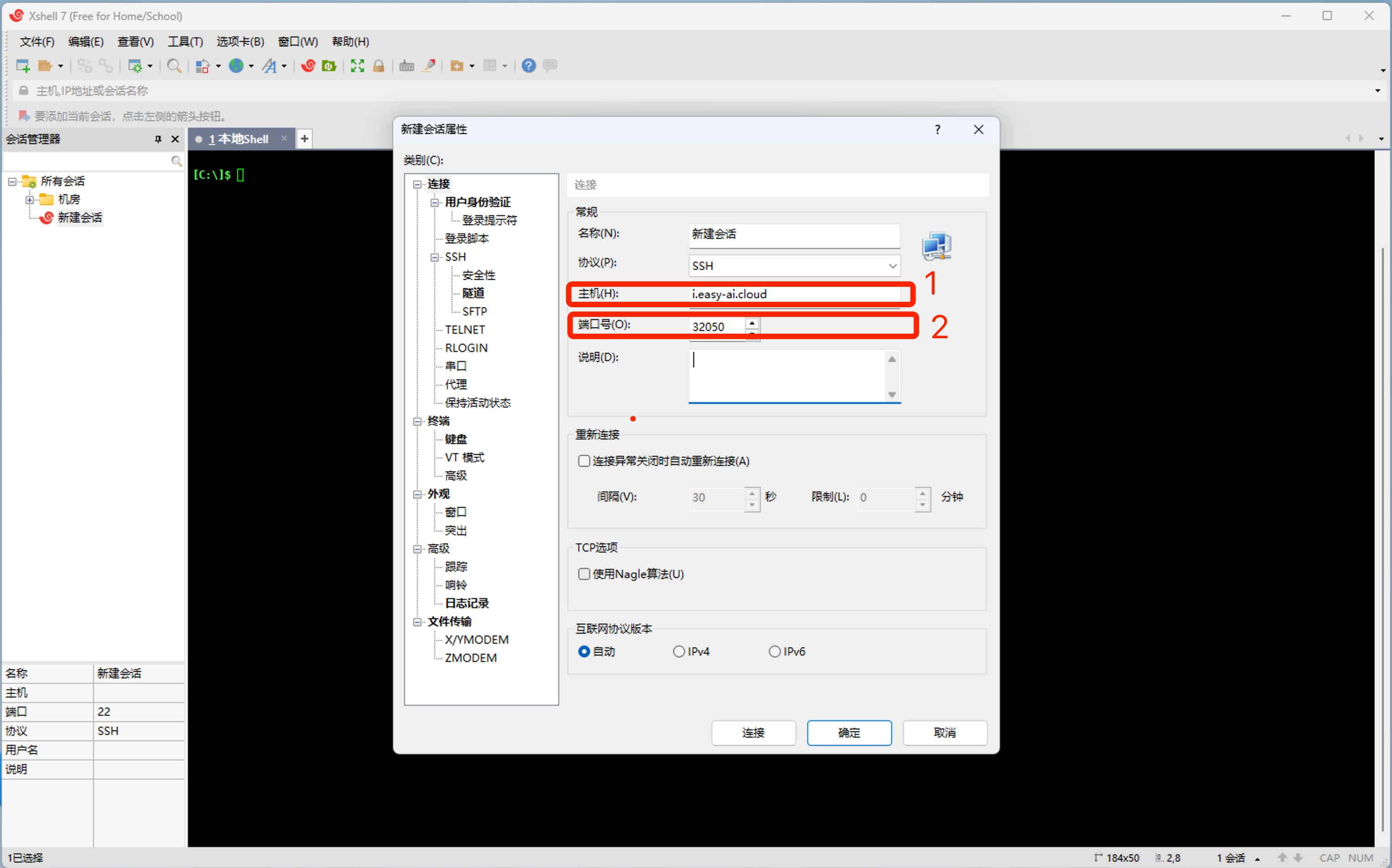Screen dimensions: 1392x868
Task: Select 保持活动状态 in the category tree
Action: coord(478,403)
